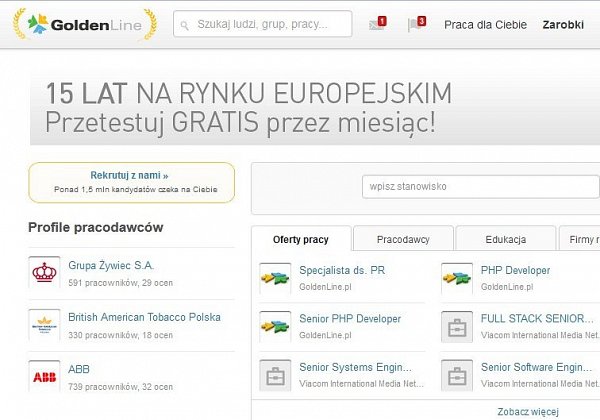Click the red ABB logo
The image size is (600, 420).
pyautogui.click(x=44, y=376)
